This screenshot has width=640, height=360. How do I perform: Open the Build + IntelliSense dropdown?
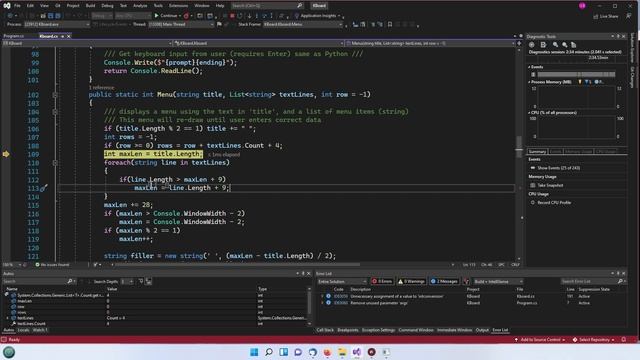tap(498, 281)
